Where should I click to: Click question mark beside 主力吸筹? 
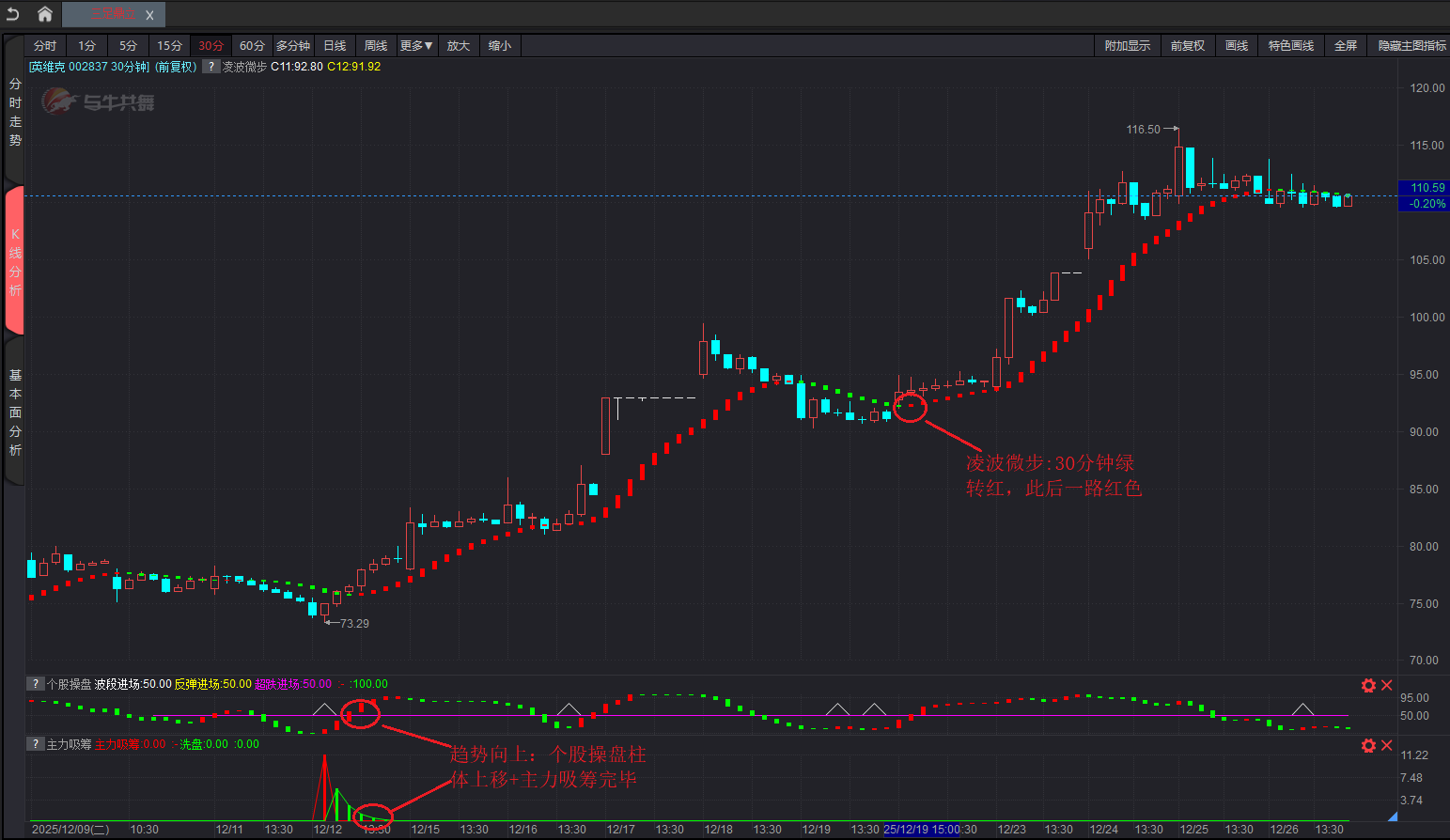(36, 744)
